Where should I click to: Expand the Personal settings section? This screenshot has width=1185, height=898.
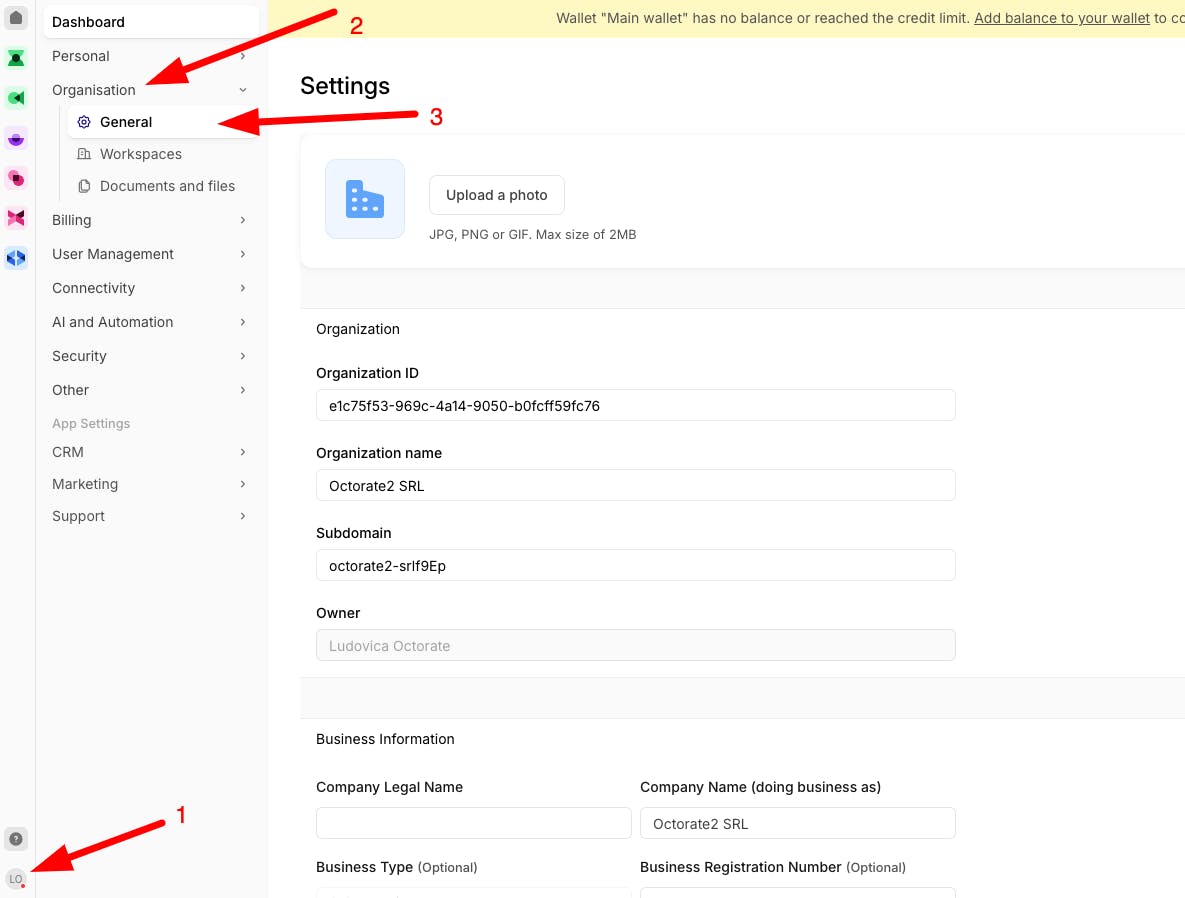(x=149, y=56)
